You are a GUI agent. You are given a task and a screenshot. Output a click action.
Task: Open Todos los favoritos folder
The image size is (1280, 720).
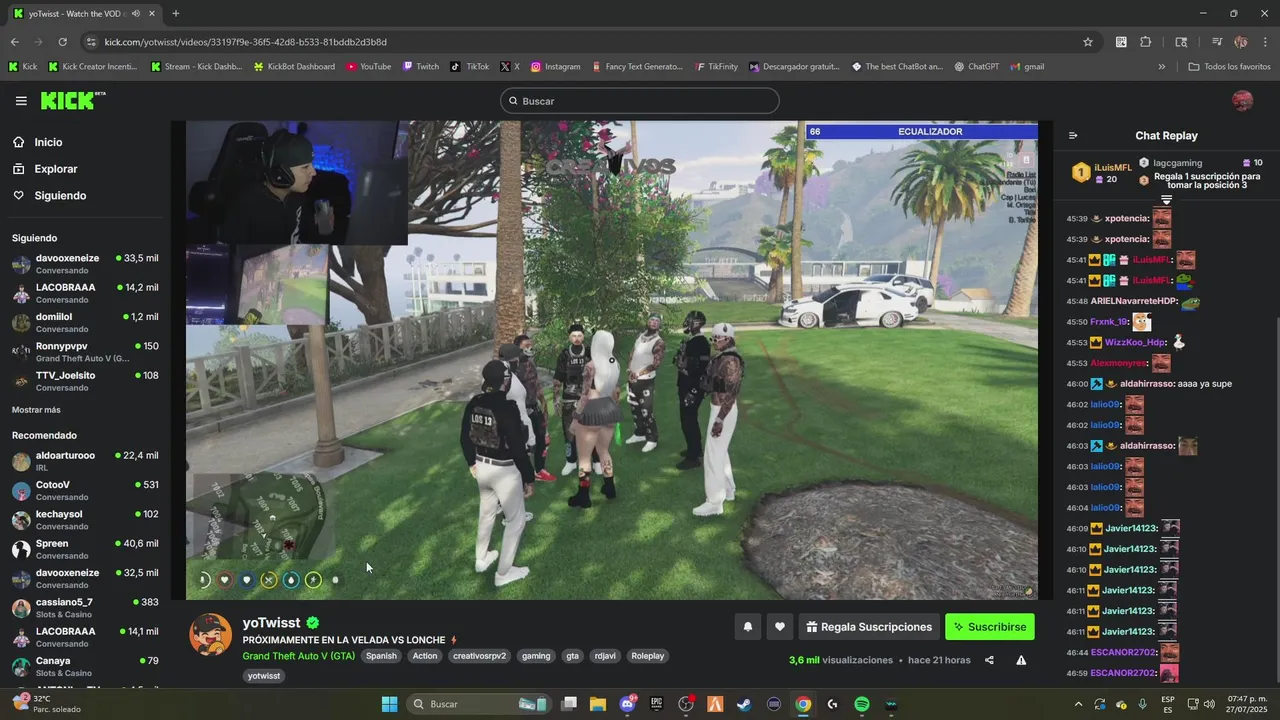(x=1229, y=67)
